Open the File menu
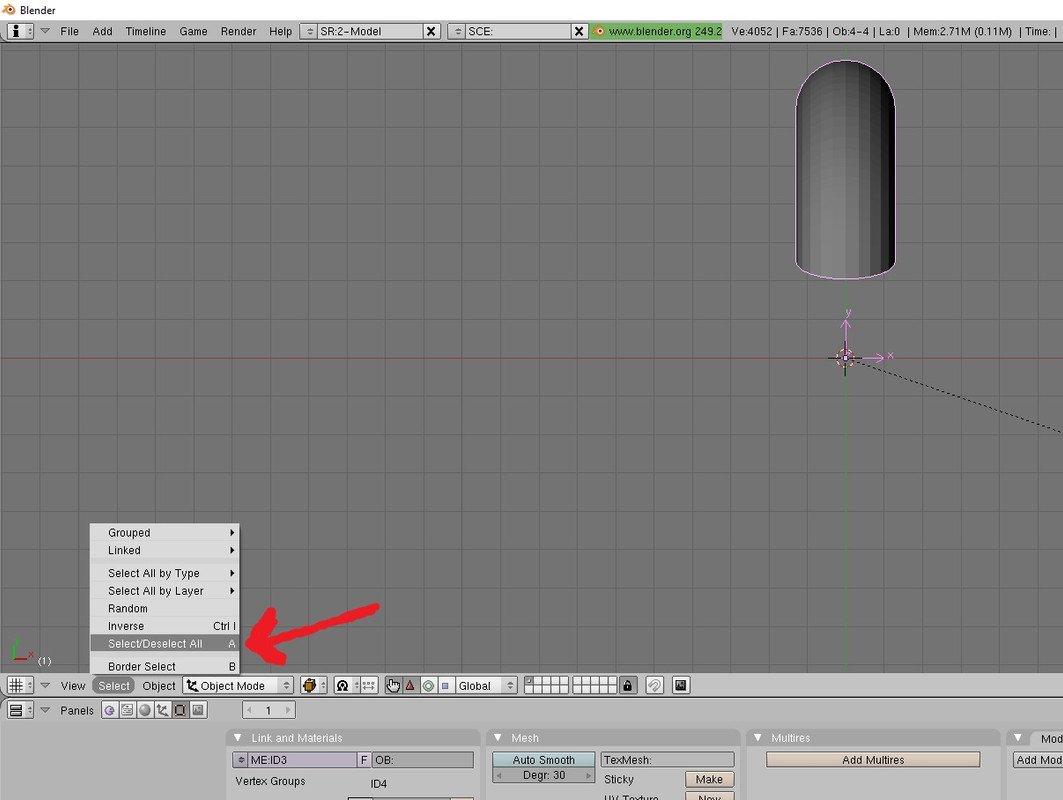Viewport: 1063px width, 800px height. pos(69,31)
